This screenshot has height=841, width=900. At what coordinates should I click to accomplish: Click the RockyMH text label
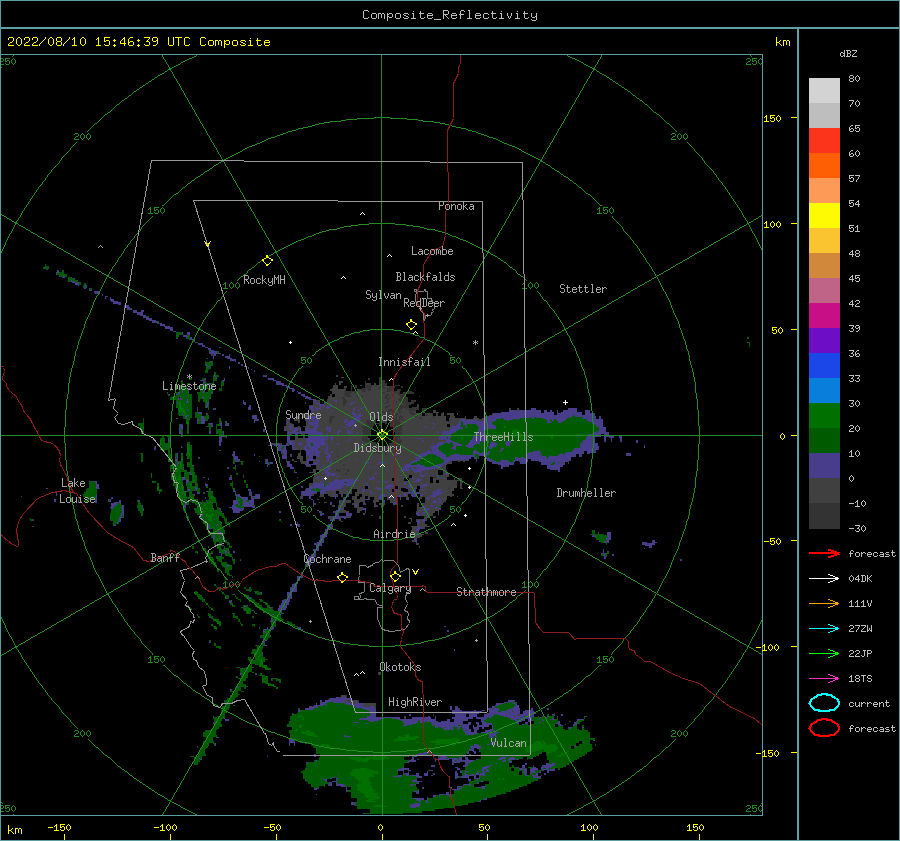264,280
